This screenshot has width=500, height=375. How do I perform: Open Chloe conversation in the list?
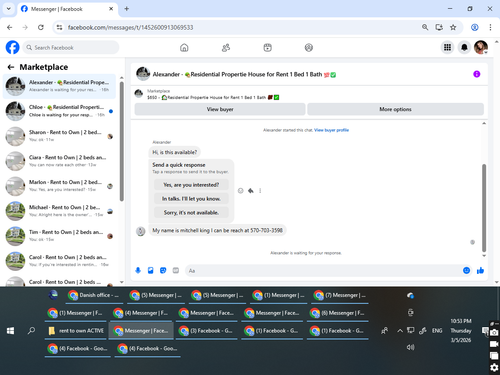pyautogui.click(x=59, y=111)
